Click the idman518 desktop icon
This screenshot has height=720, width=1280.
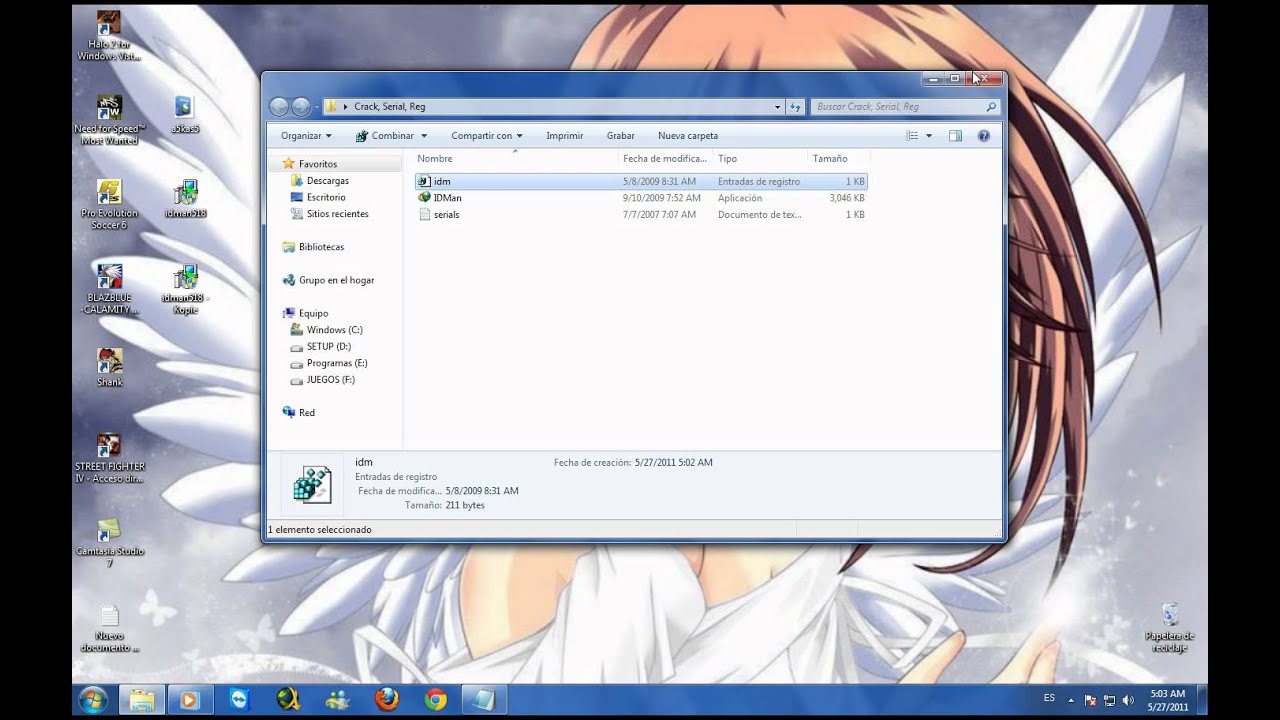(x=185, y=199)
